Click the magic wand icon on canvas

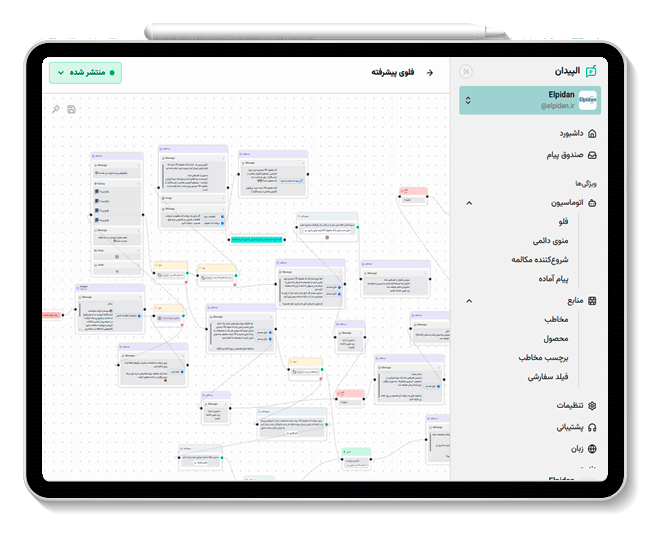click(56, 109)
